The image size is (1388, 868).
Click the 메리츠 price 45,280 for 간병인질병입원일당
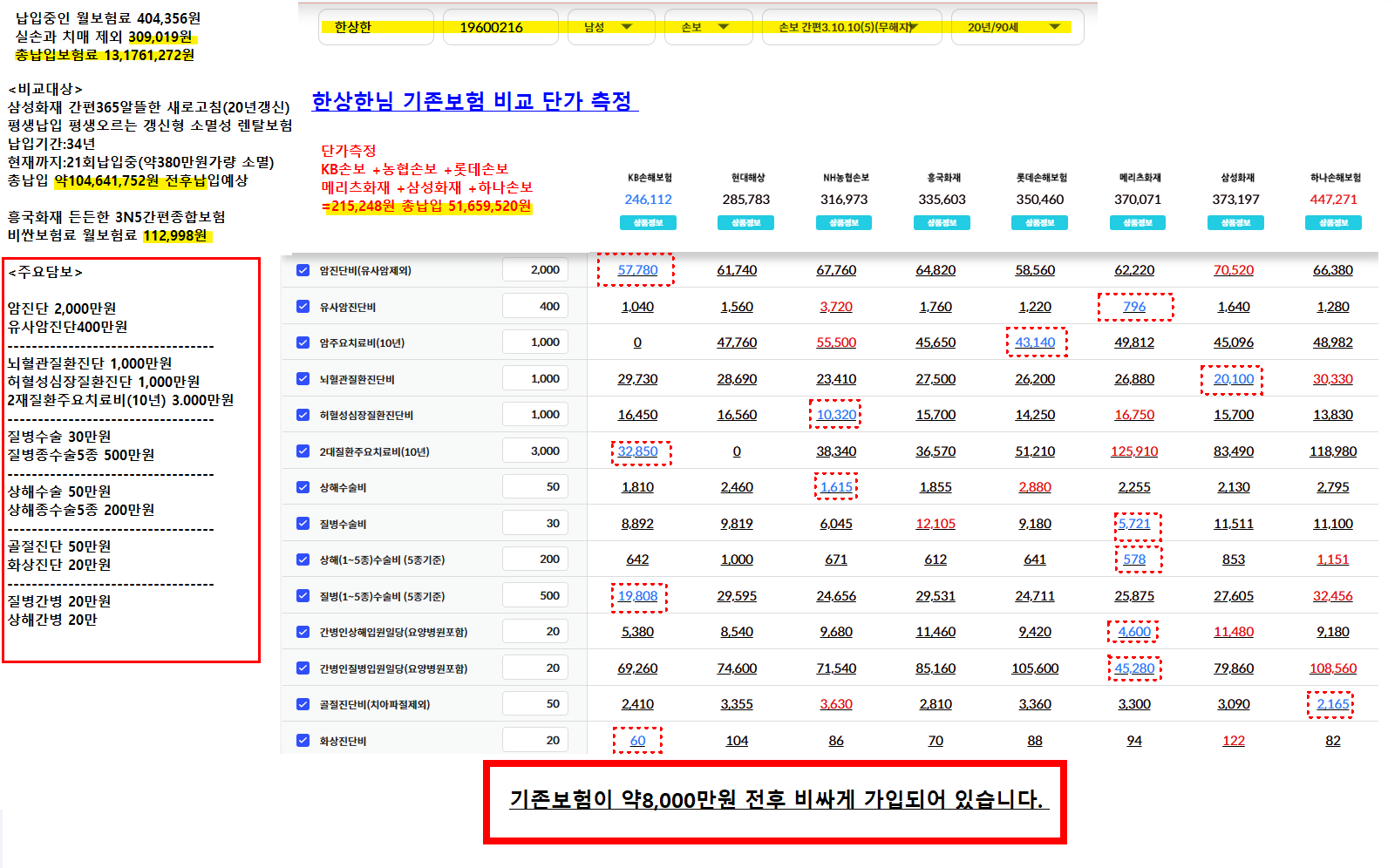[1134, 668]
